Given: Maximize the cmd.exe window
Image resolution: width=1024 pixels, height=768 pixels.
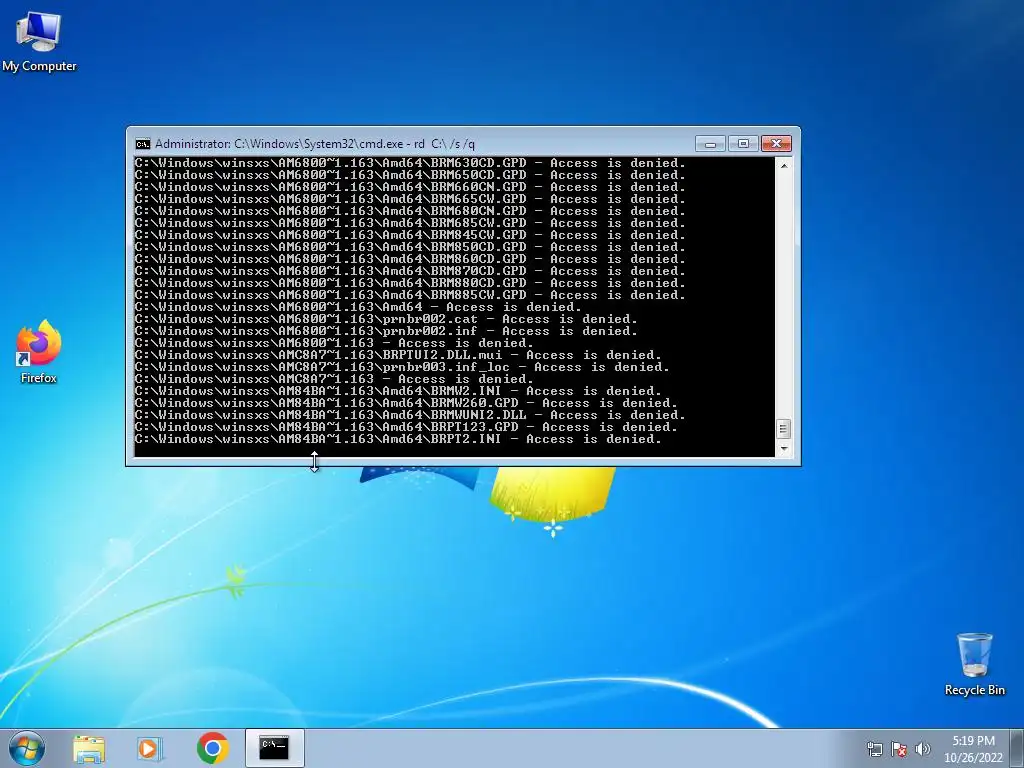Looking at the screenshot, I should coord(743,144).
